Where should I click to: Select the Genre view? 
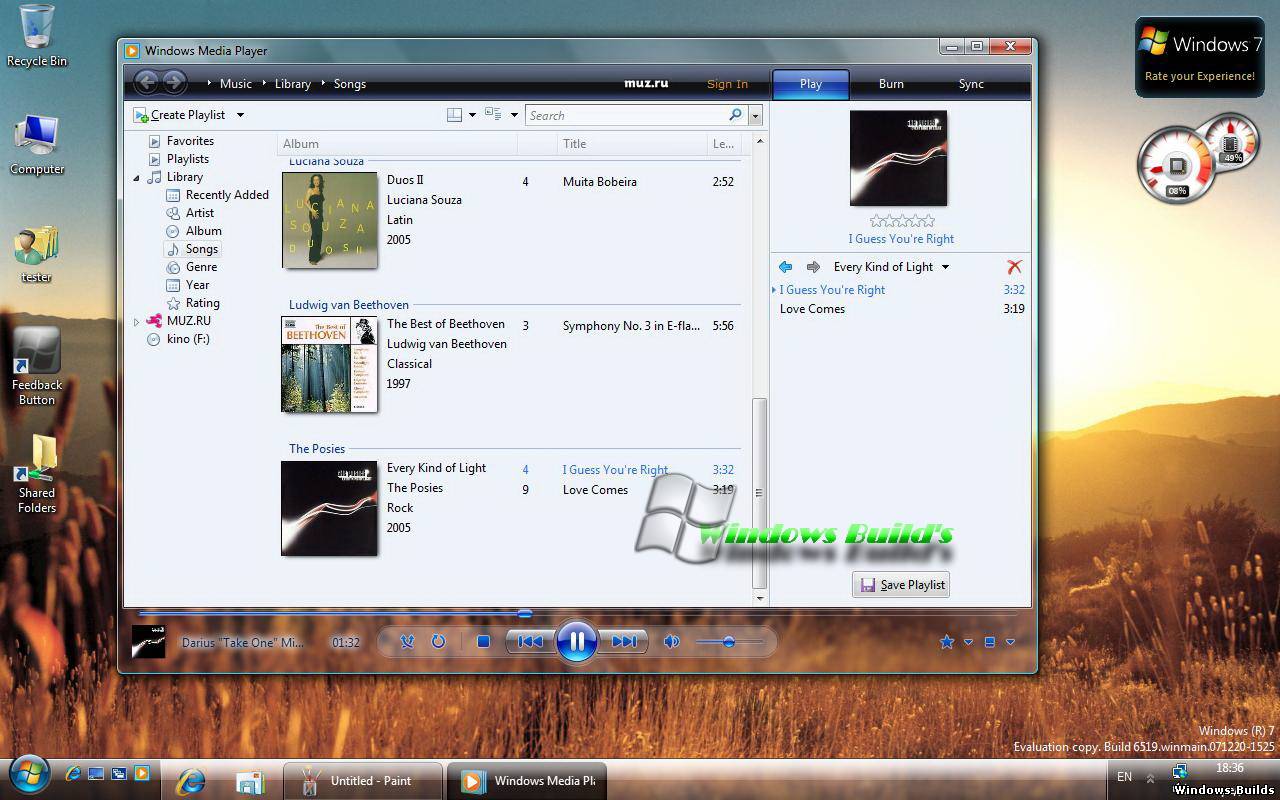point(201,267)
